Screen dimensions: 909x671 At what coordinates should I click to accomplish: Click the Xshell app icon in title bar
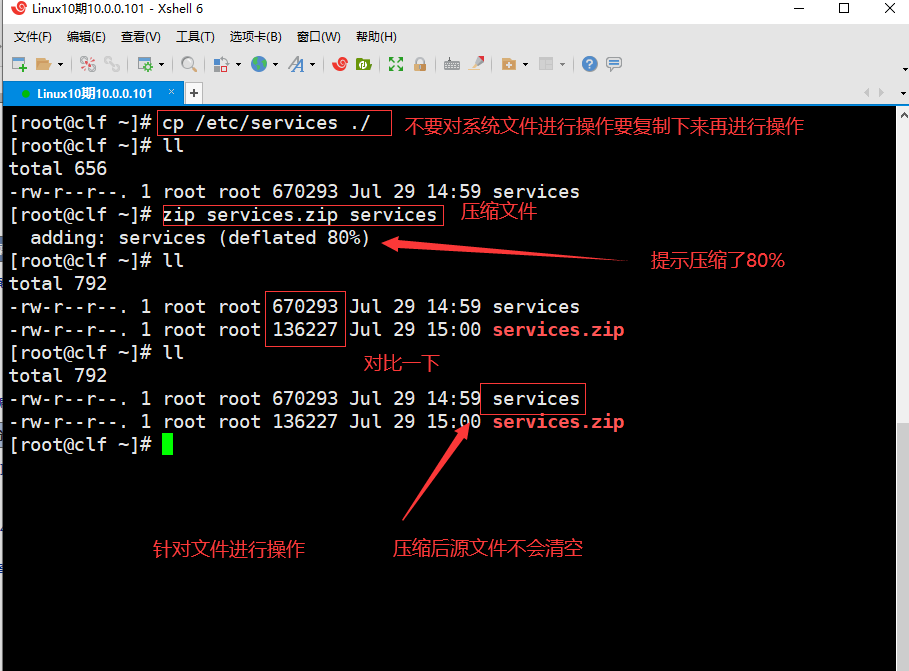click(x=19, y=8)
